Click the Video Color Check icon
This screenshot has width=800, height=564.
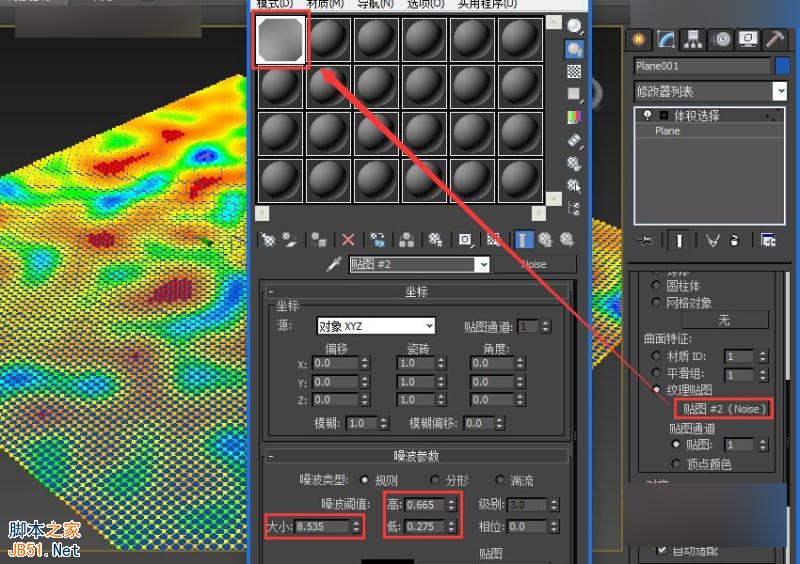click(574, 117)
